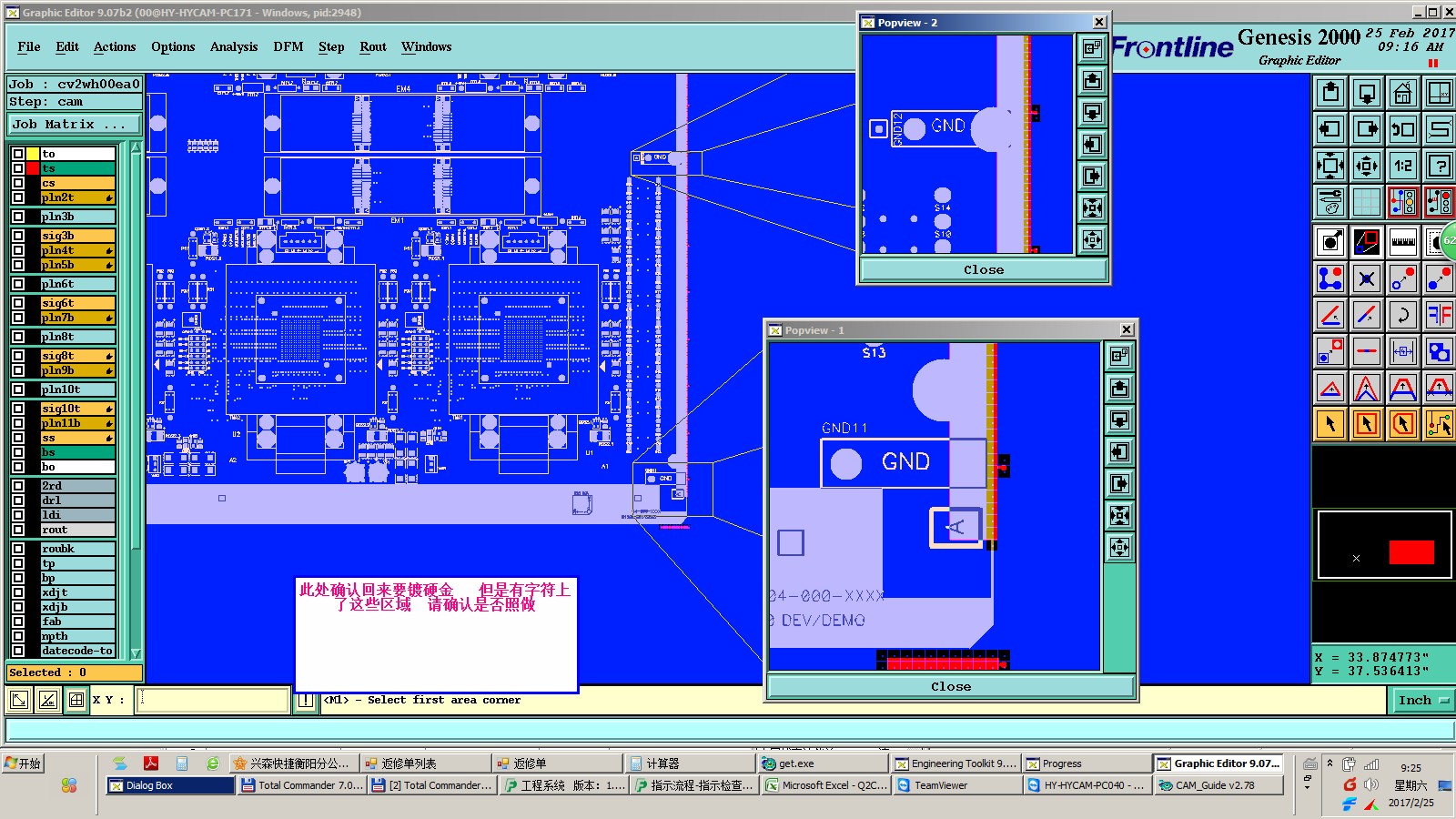The width and height of the screenshot is (1456, 819).
Task: Select the mpth layer row
Action: [x=77, y=636]
